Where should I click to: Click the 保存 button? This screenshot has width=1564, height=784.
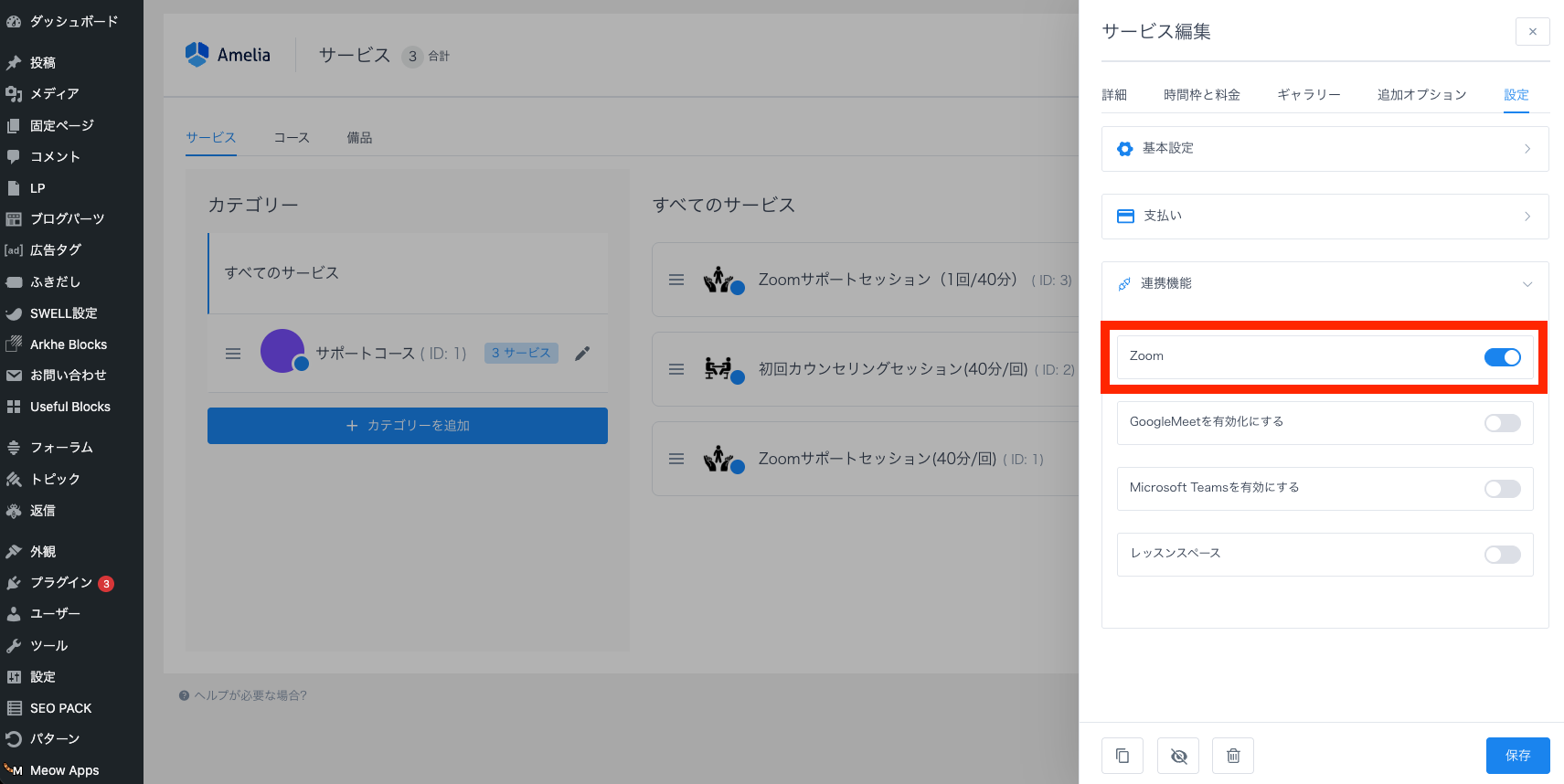(1517, 756)
